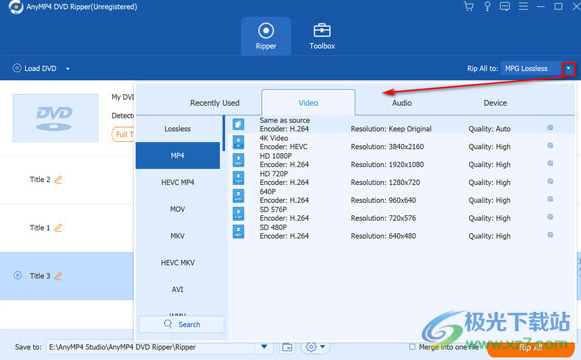
Task: Select resolution 1920x1080 text
Action: tap(387, 164)
